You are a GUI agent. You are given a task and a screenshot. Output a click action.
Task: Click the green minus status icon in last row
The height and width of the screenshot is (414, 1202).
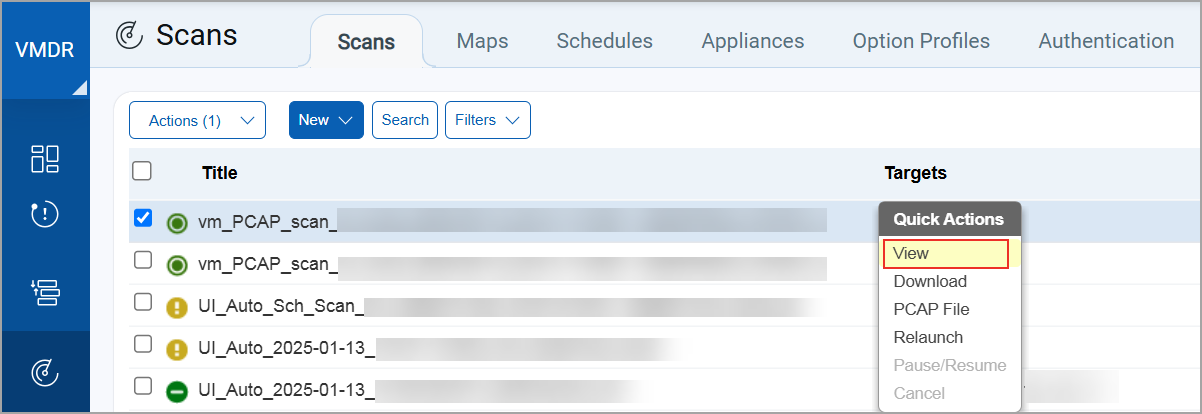(177, 391)
